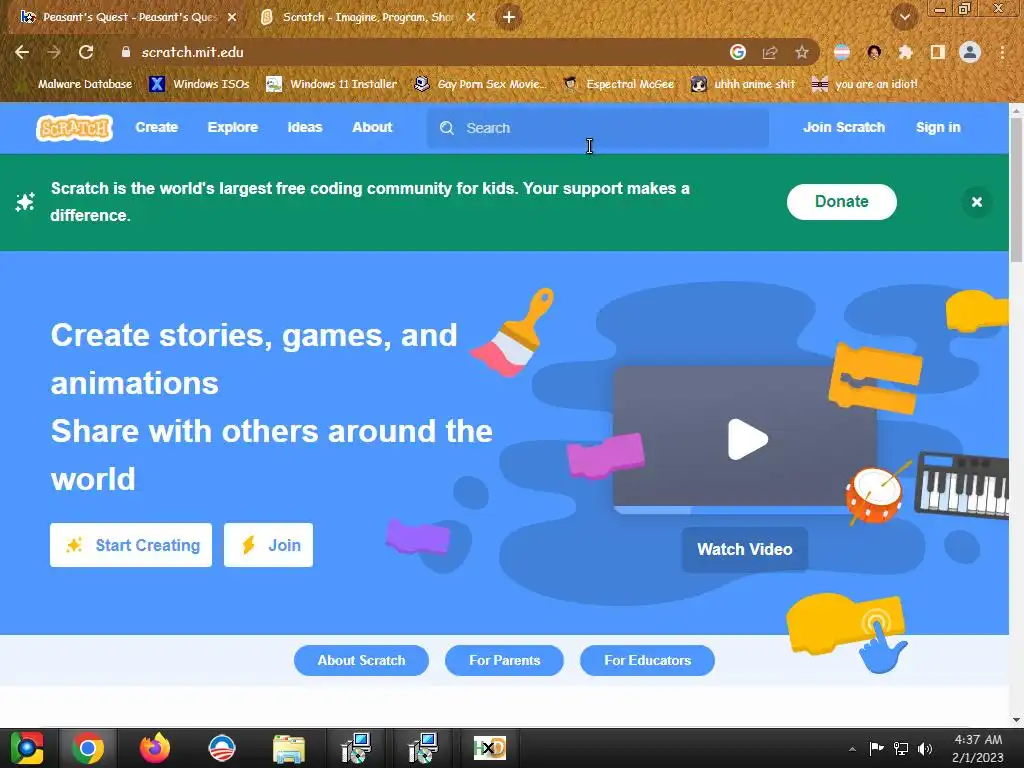Click the Scratch logo in the navigation bar
Image resolution: width=1024 pixels, height=768 pixels.
click(74, 127)
